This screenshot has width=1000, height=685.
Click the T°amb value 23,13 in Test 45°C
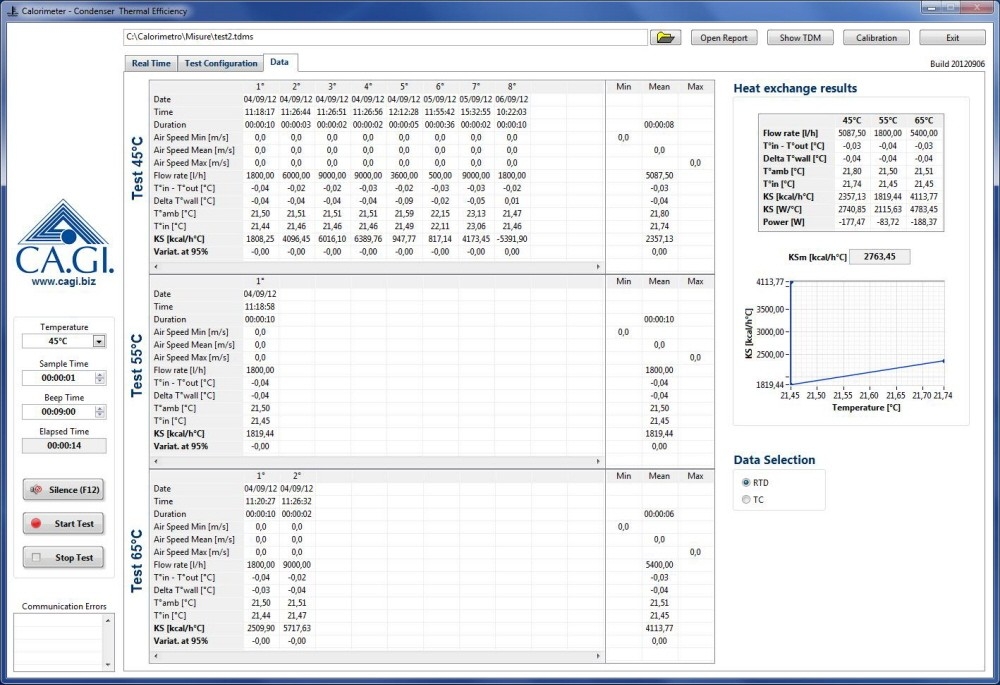(476, 214)
